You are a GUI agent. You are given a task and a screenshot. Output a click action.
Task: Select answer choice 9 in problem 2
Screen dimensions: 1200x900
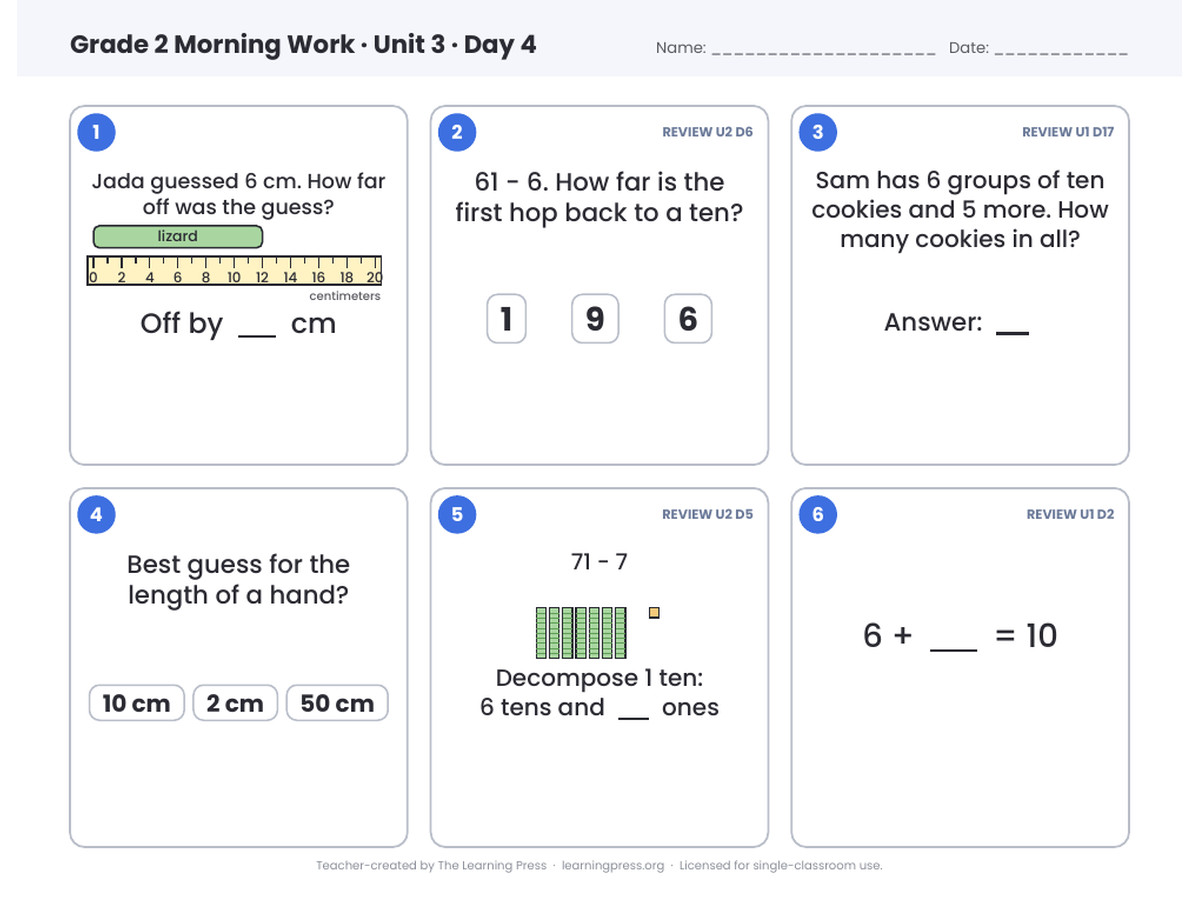pos(595,318)
